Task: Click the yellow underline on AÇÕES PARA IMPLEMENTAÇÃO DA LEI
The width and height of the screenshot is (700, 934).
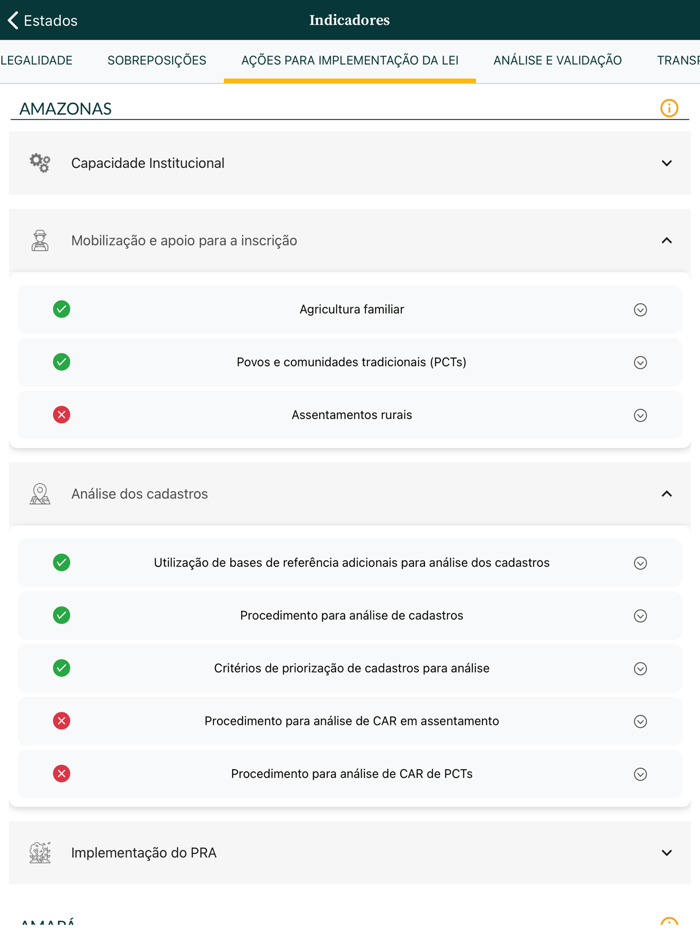Action: point(349,78)
